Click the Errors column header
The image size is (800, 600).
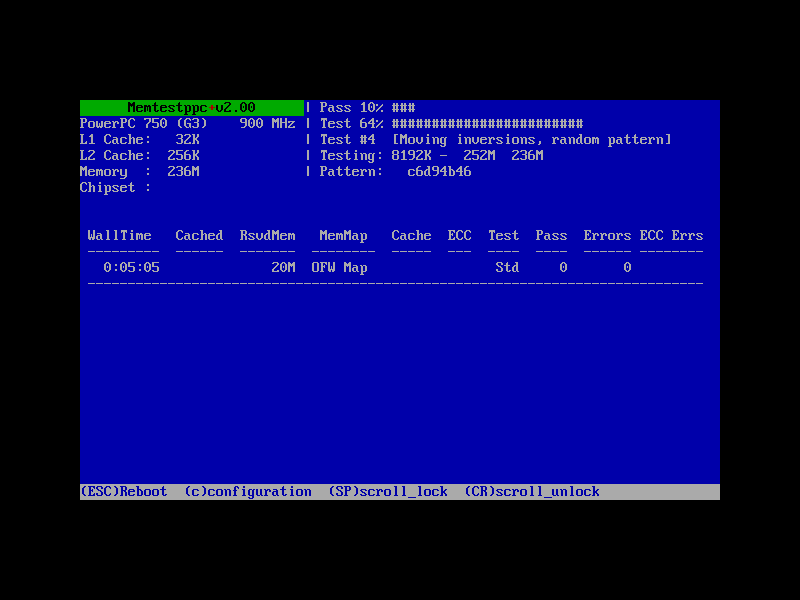tap(607, 235)
